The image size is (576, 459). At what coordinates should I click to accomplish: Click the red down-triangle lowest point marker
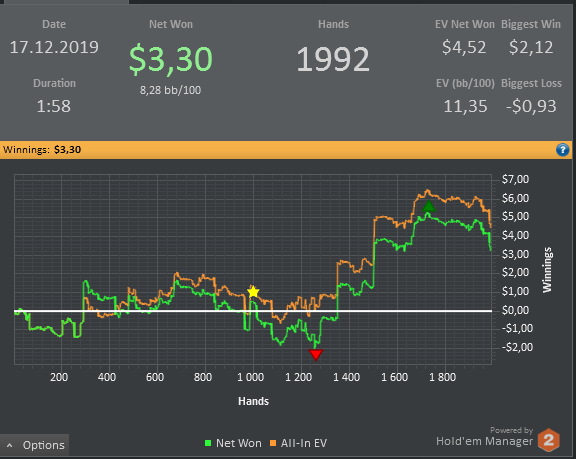[316, 355]
